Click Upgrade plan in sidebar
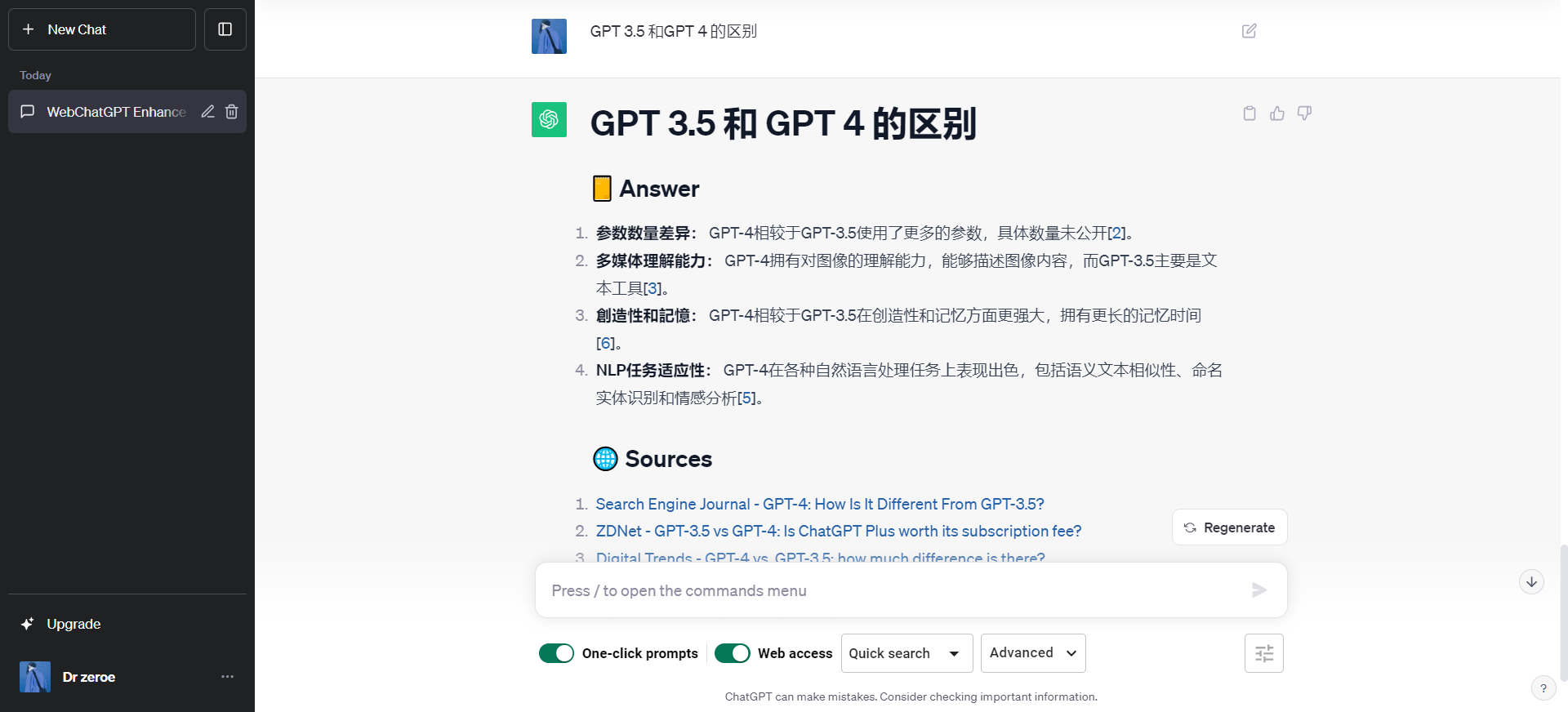Image resolution: width=1568 pixels, height=712 pixels. coord(127,624)
